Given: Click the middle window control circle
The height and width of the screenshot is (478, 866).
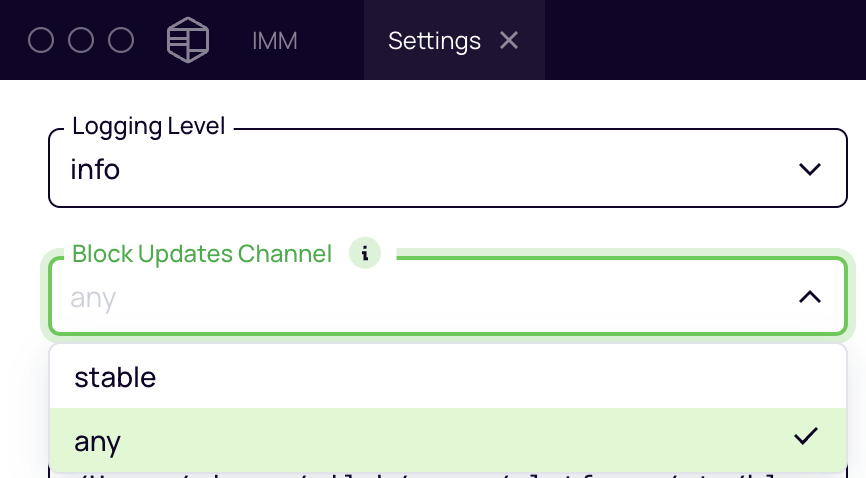Looking at the screenshot, I should click(81, 40).
